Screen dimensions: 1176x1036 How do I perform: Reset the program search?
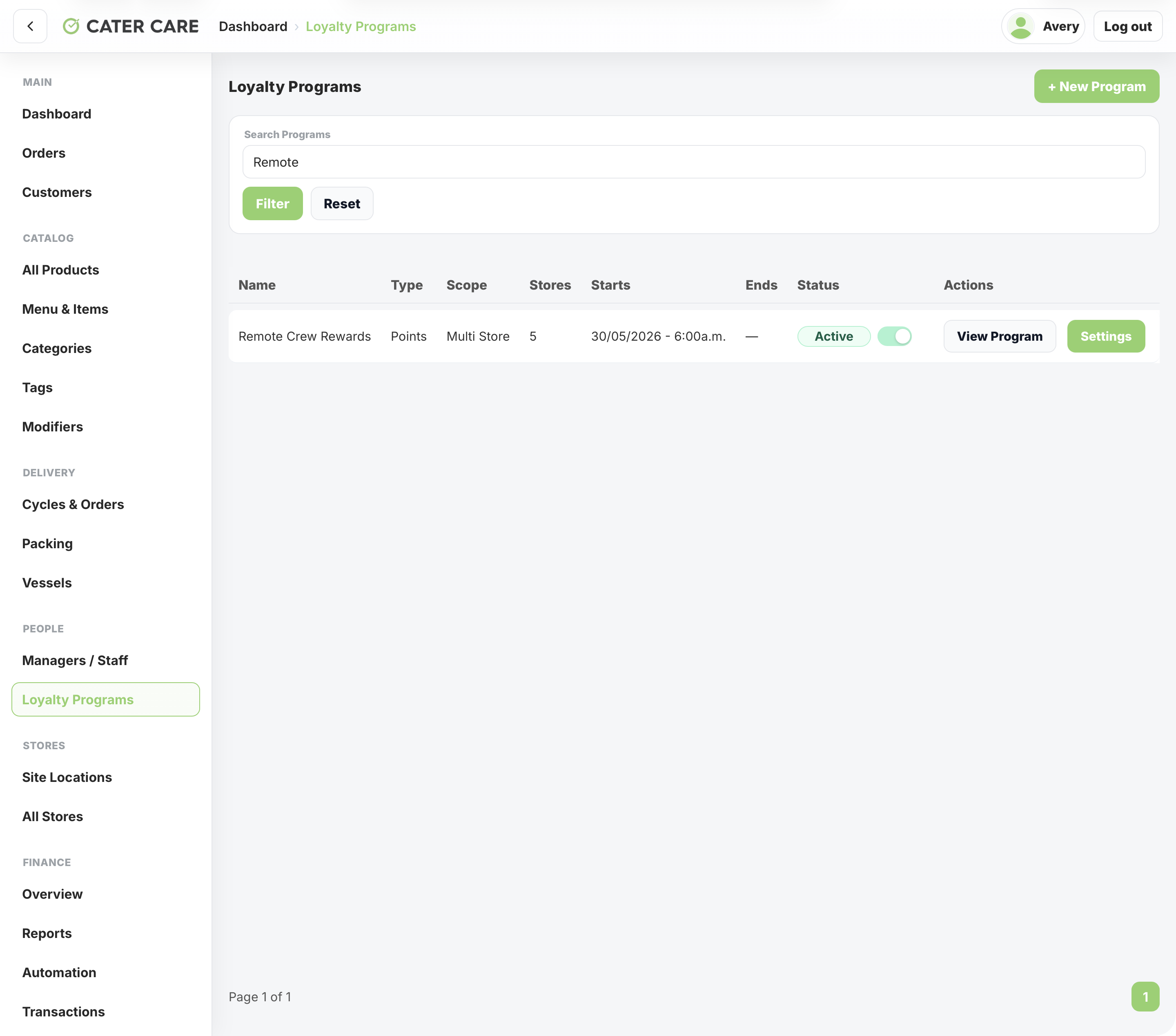click(342, 203)
